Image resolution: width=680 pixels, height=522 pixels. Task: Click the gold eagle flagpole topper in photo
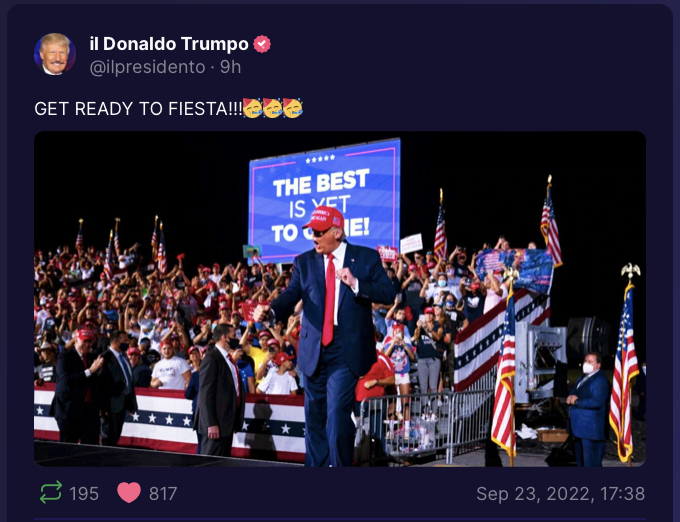coord(630,272)
